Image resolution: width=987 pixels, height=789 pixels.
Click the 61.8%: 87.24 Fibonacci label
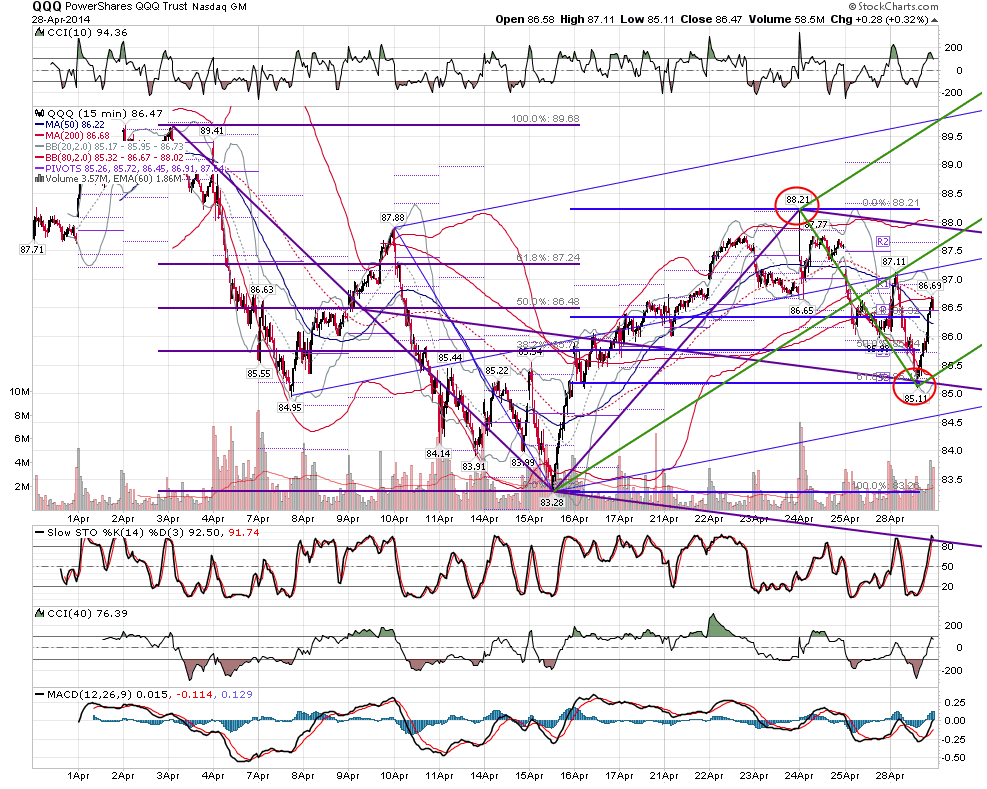click(x=548, y=258)
